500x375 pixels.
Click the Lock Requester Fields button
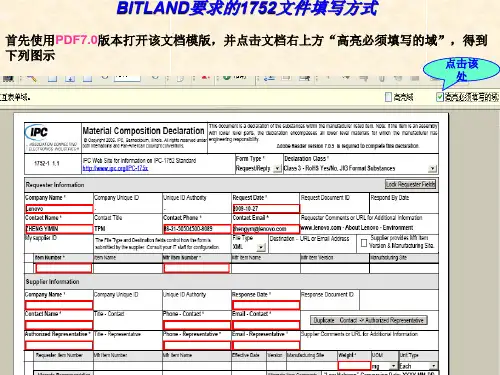pyautogui.click(x=410, y=184)
